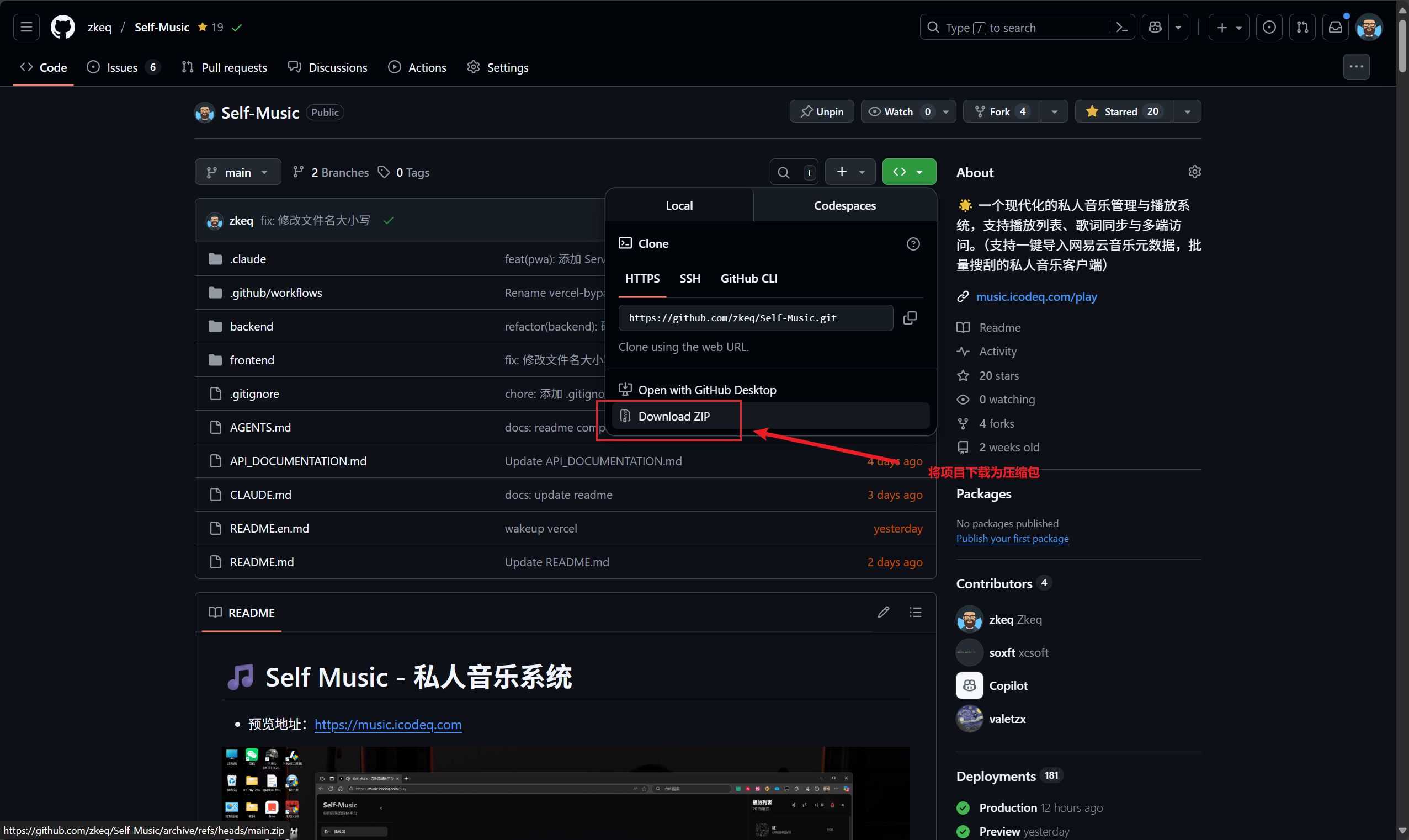Open the Actions tab

tap(417, 67)
